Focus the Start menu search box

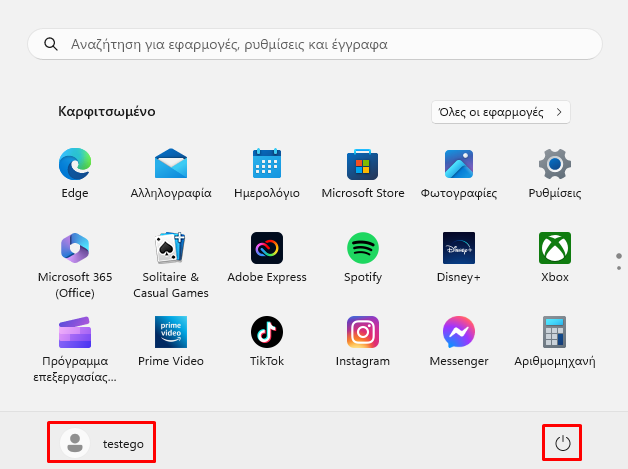pos(315,44)
